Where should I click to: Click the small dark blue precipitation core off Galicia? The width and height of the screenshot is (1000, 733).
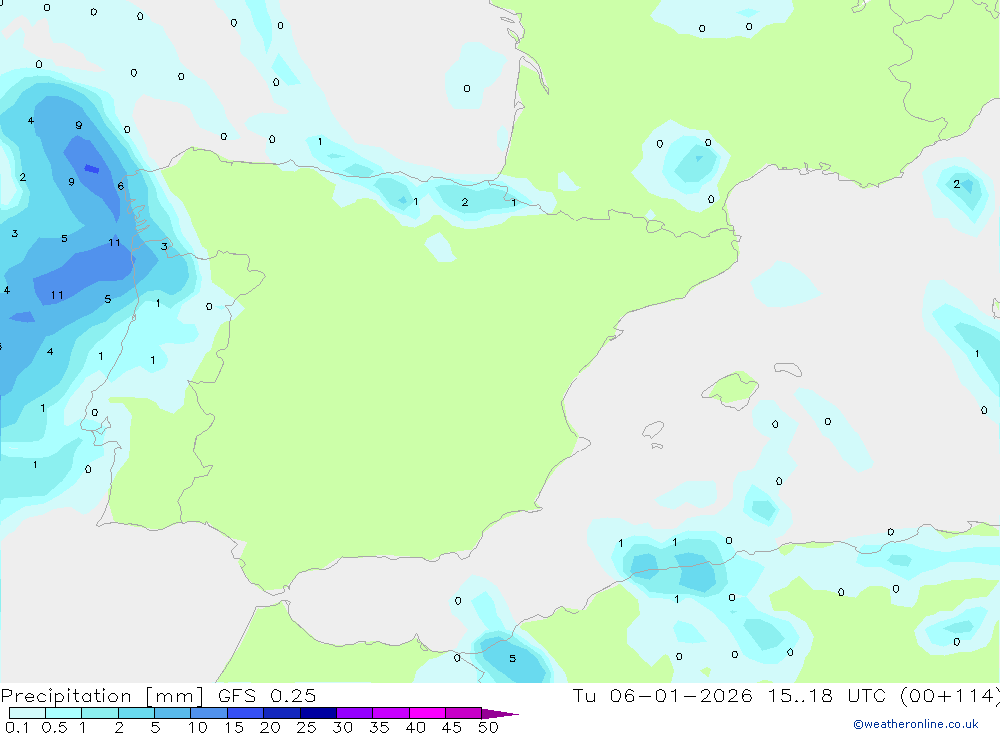92,169
